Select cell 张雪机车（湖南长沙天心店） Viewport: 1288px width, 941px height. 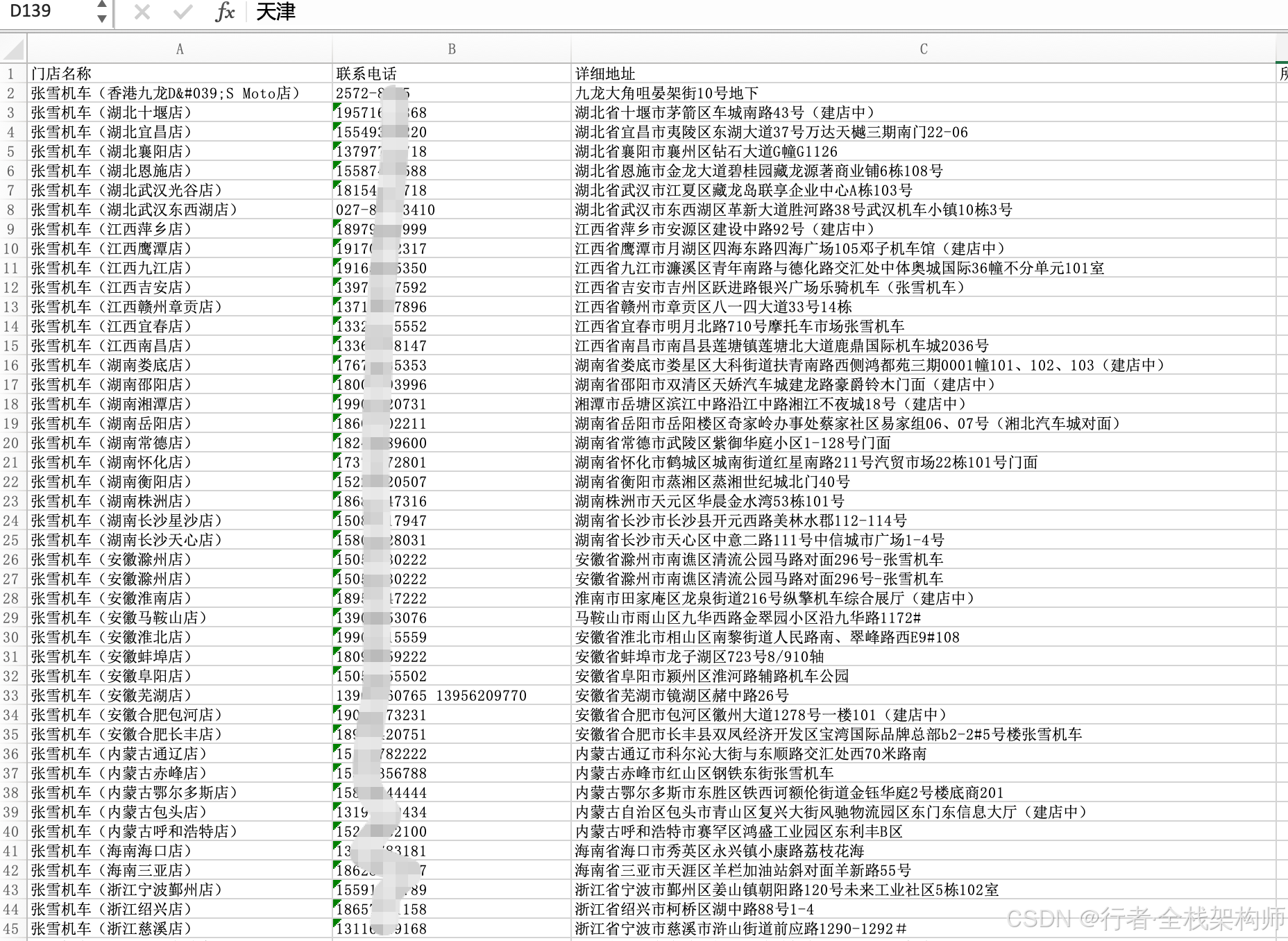pos(180,540)
